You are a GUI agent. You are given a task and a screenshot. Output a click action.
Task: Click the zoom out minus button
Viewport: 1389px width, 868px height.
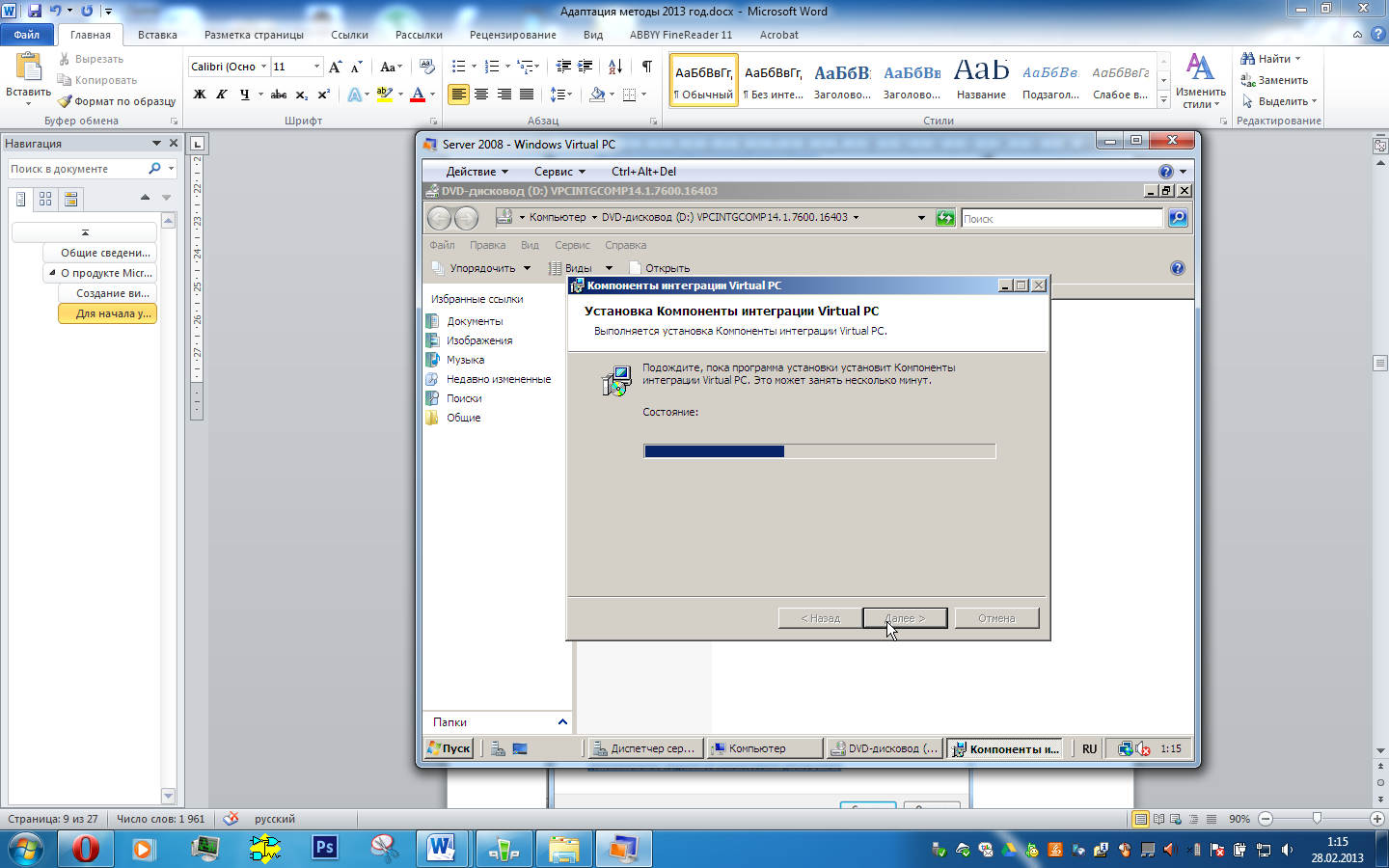point(1266,819)
